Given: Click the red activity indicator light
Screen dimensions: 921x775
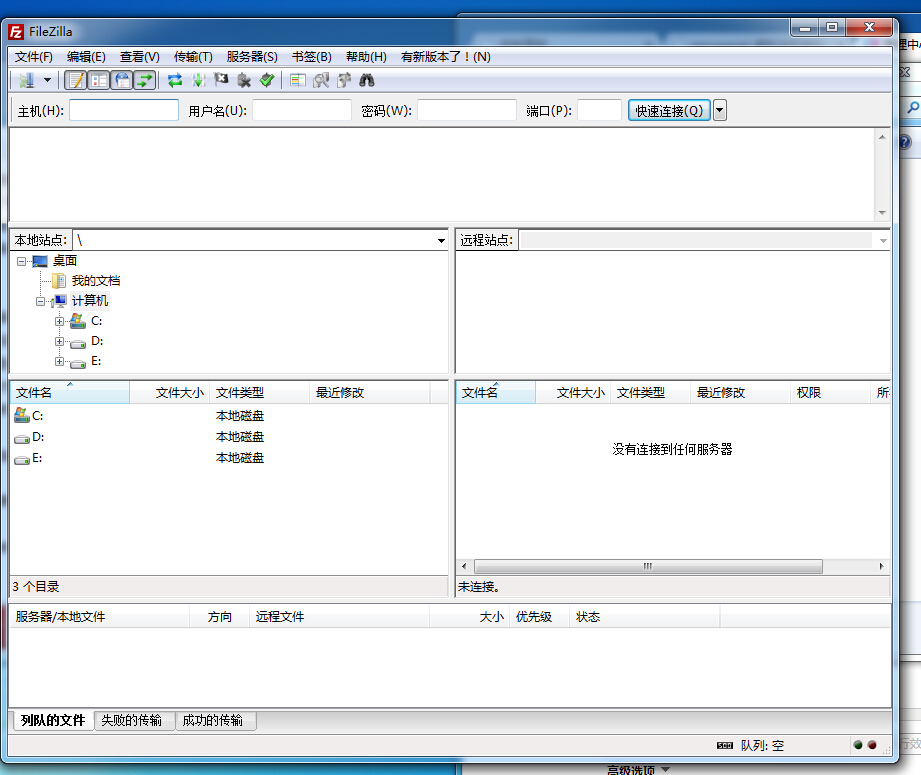Looking at the screenshot, I should [x=872, y=745].
